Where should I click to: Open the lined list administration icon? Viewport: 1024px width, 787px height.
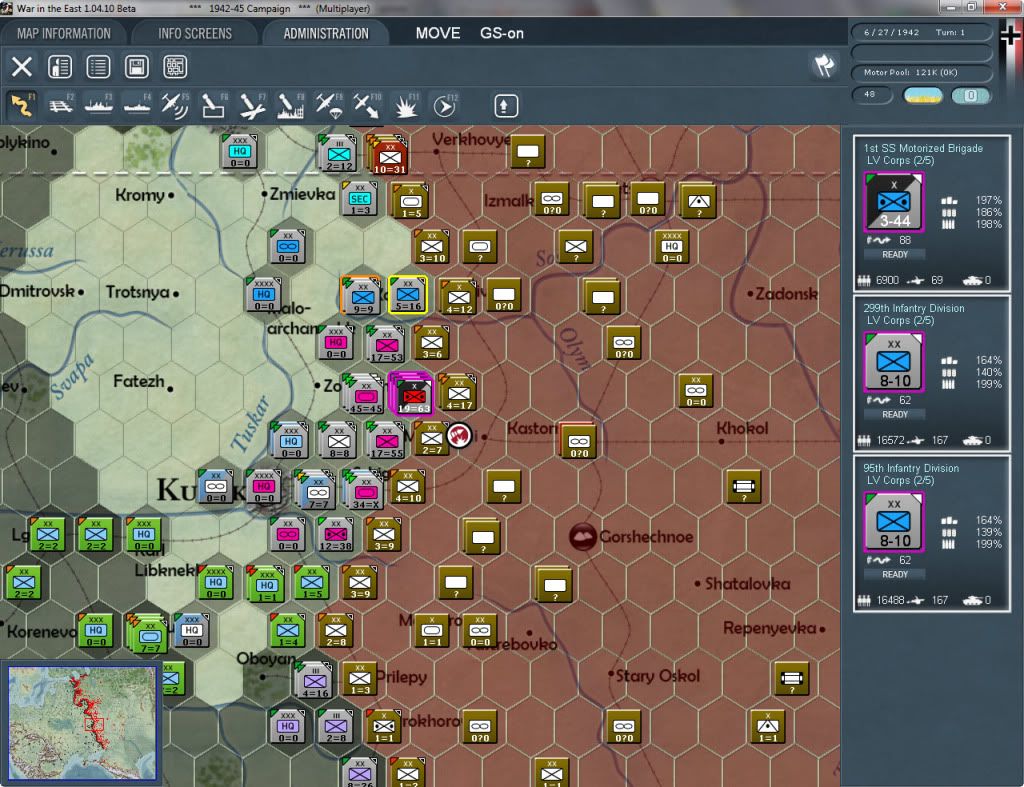(98, 67)
